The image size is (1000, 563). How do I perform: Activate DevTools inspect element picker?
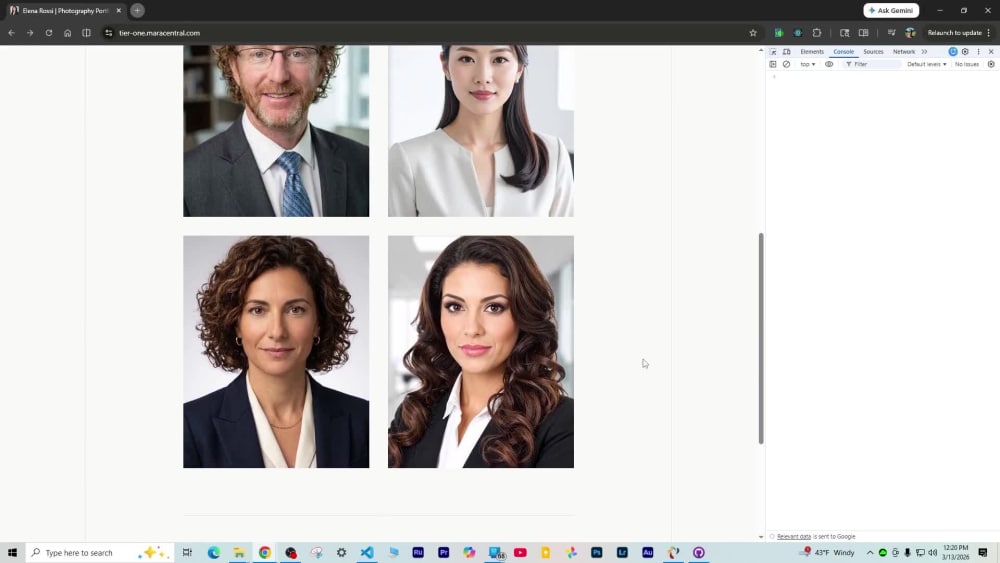coord(773,52)
